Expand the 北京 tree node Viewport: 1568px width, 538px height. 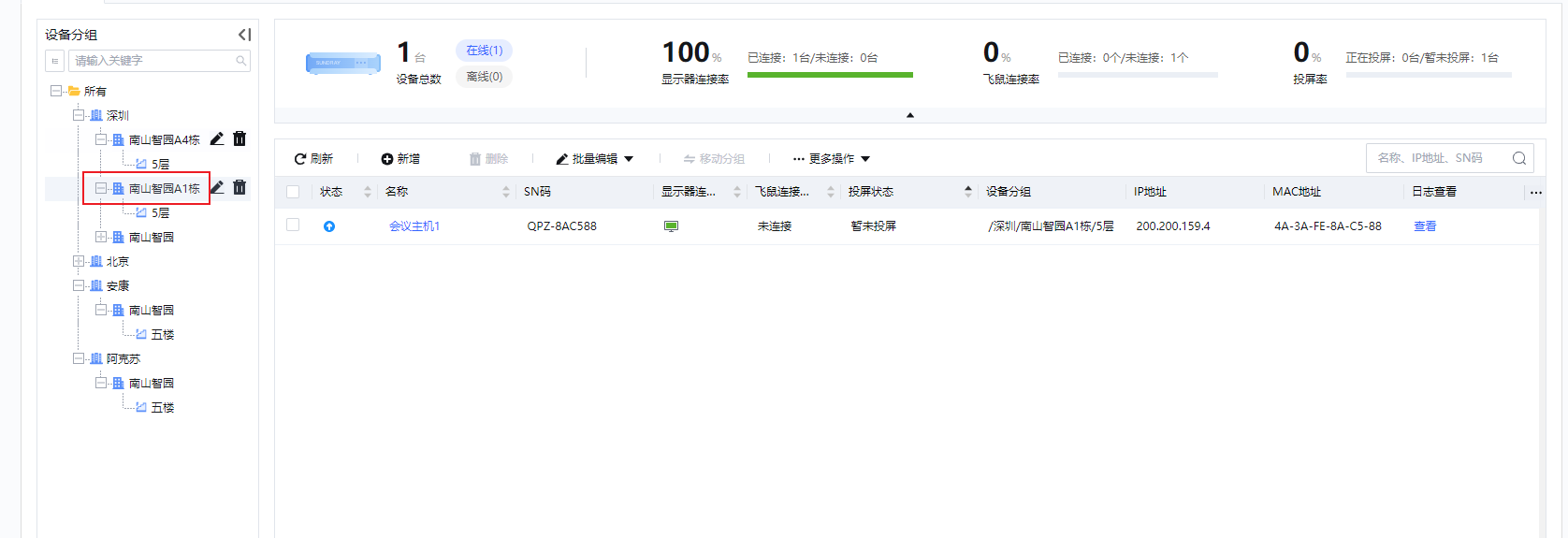pos(79,262)
